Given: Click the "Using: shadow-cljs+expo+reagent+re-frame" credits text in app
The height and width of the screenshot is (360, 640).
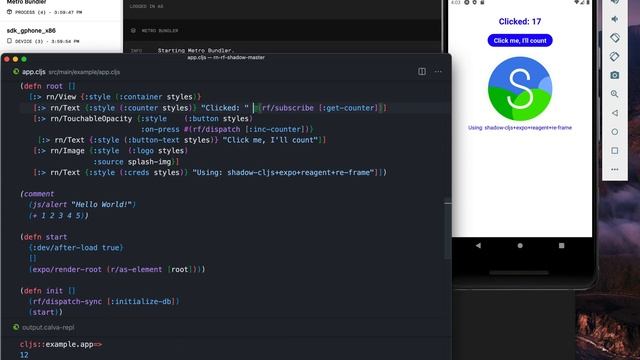Looking at the screenshot, I should pos(520,128).
